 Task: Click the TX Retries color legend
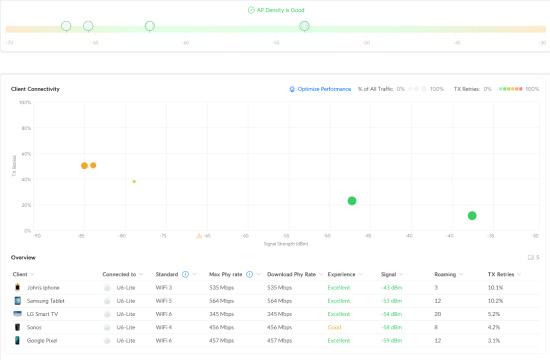[x=511, y=89]
